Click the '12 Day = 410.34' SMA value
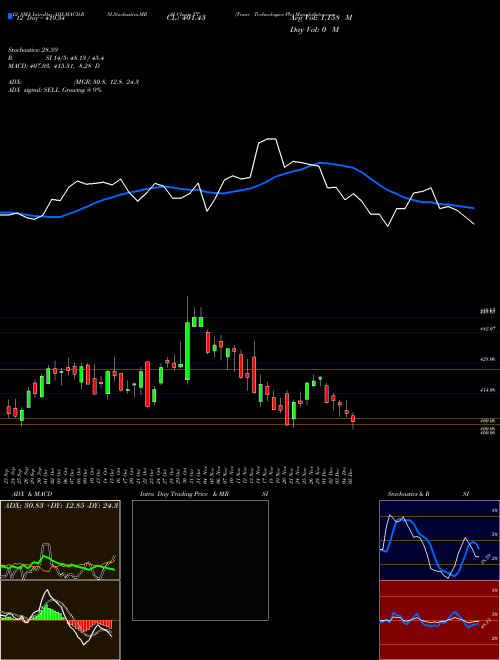Image resolution: width=500 pixels, height=660 pixels. pos(40,18)
